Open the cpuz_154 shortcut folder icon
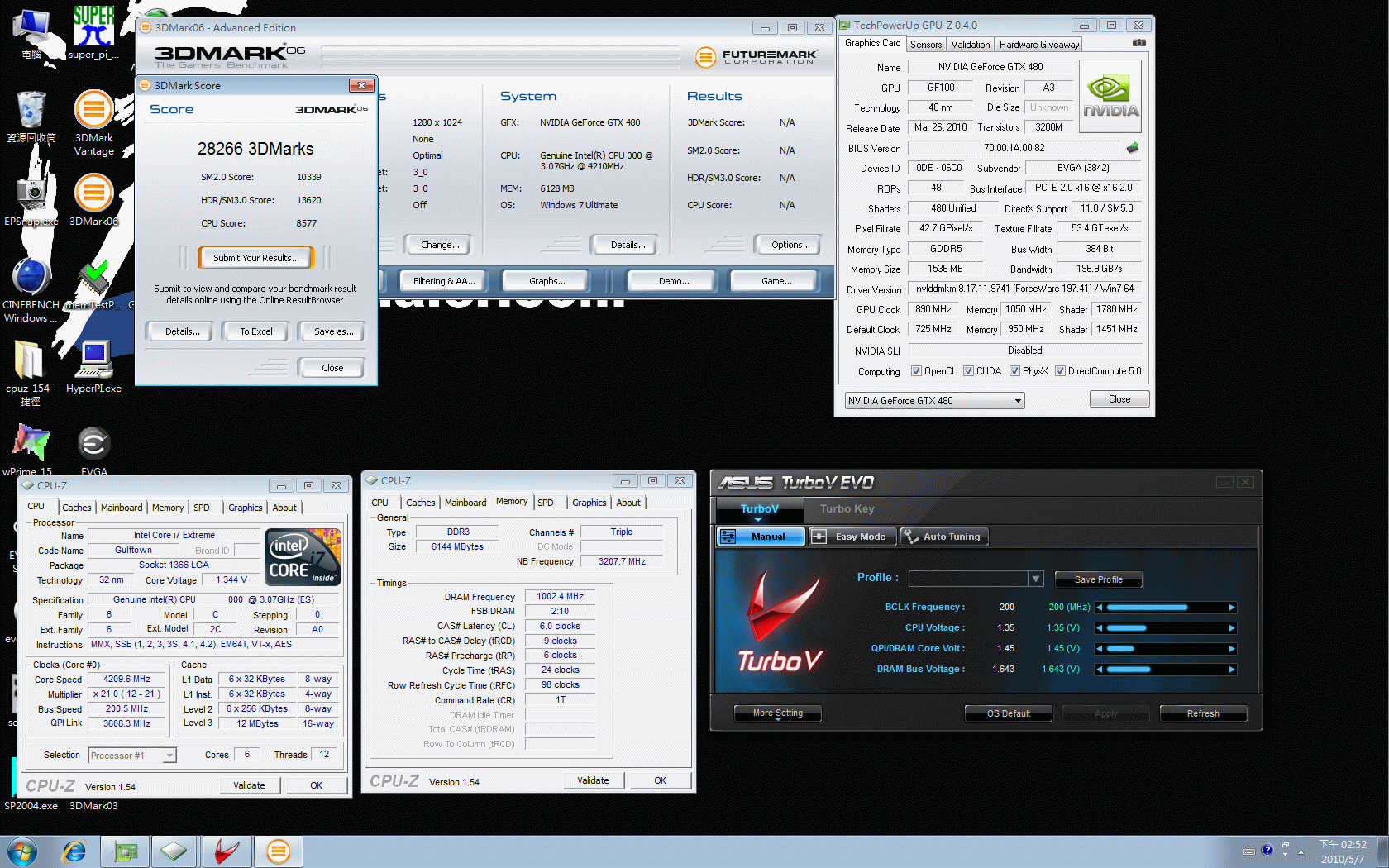1389x868 pixels. pyautogui.click(x=31, y=373)
